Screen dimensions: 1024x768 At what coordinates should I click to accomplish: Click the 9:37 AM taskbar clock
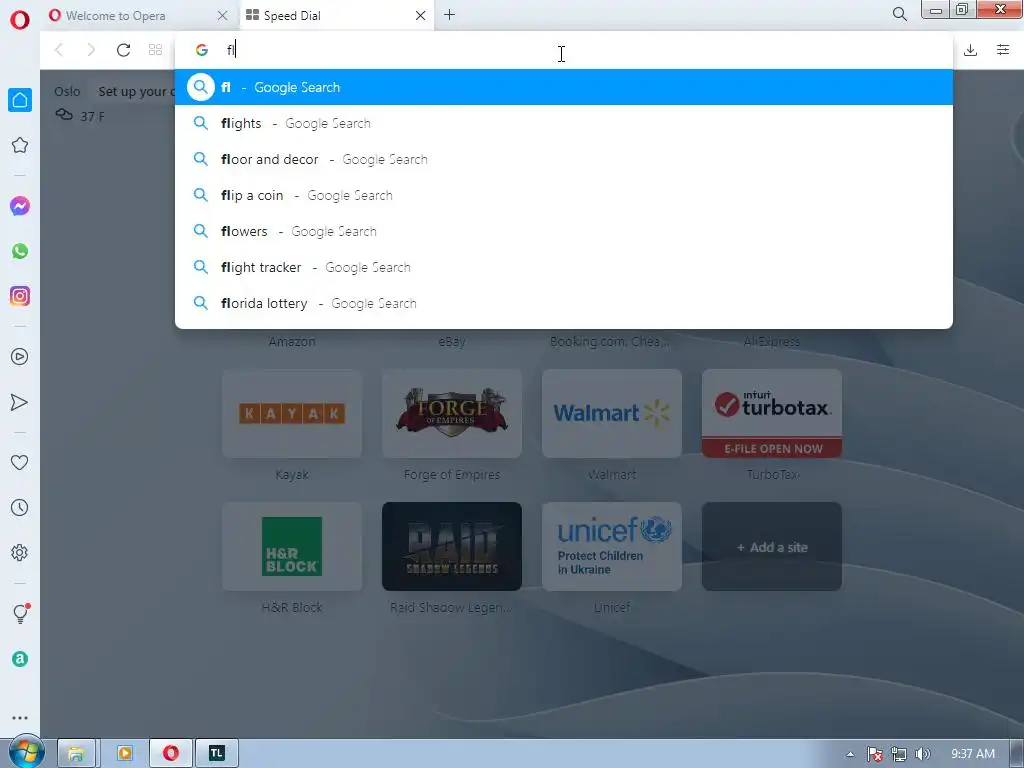tap(972, 754)
